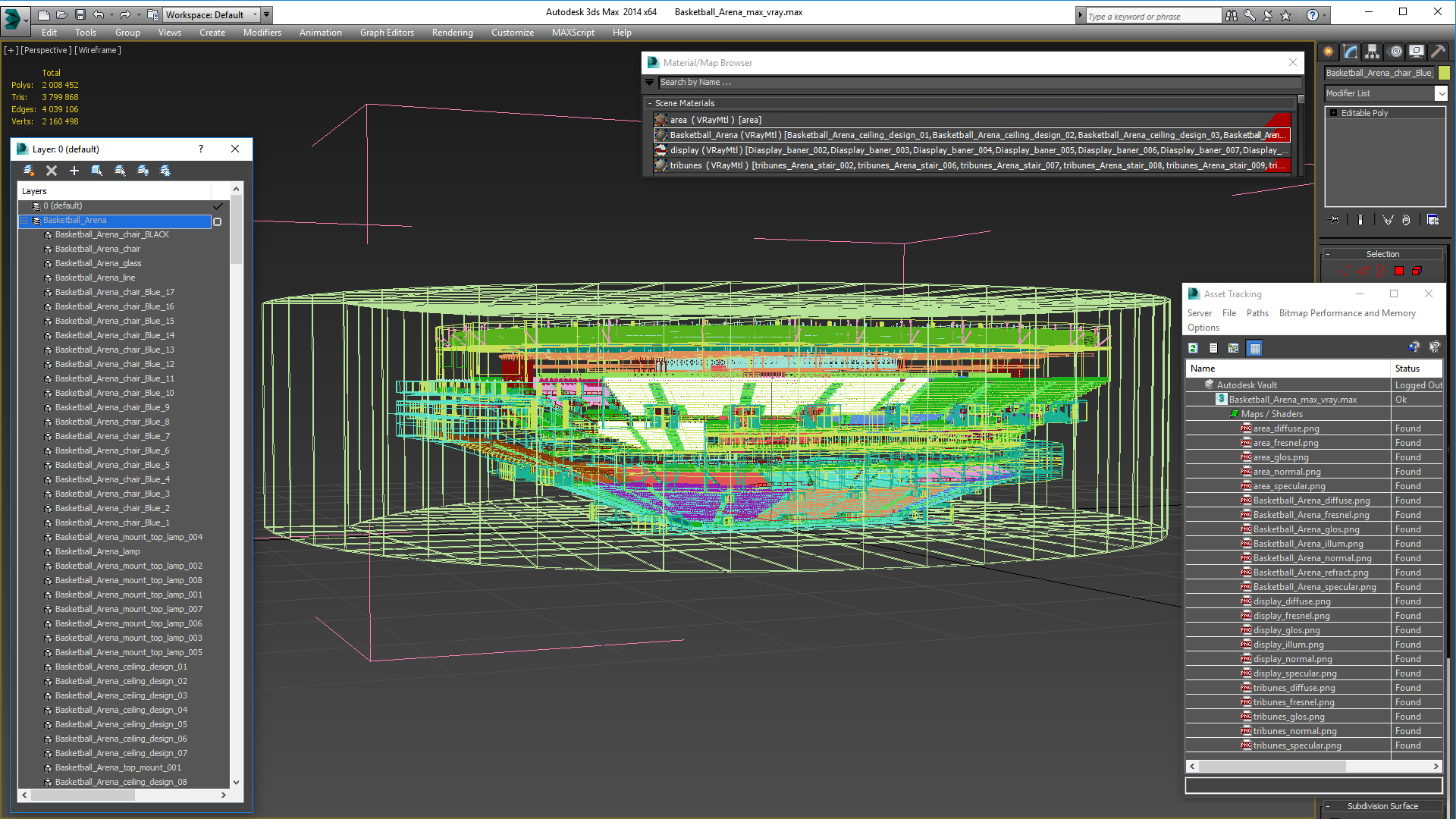Click the Open File icon in quick access toolbar
The width and height of the screenshot is (1456, 819).
pos(61,14)
